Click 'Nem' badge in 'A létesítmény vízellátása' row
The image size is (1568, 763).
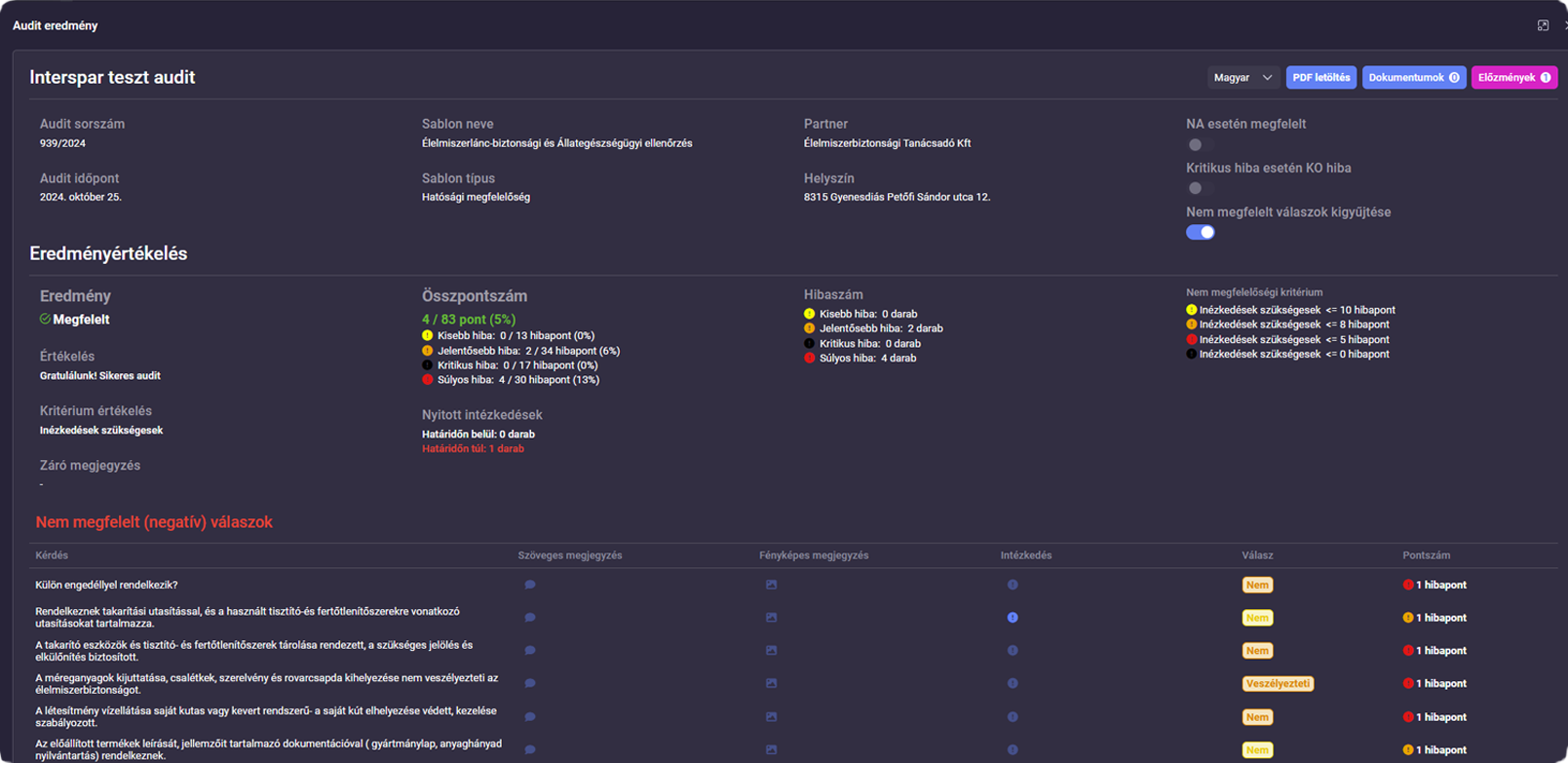(1257, 717)
